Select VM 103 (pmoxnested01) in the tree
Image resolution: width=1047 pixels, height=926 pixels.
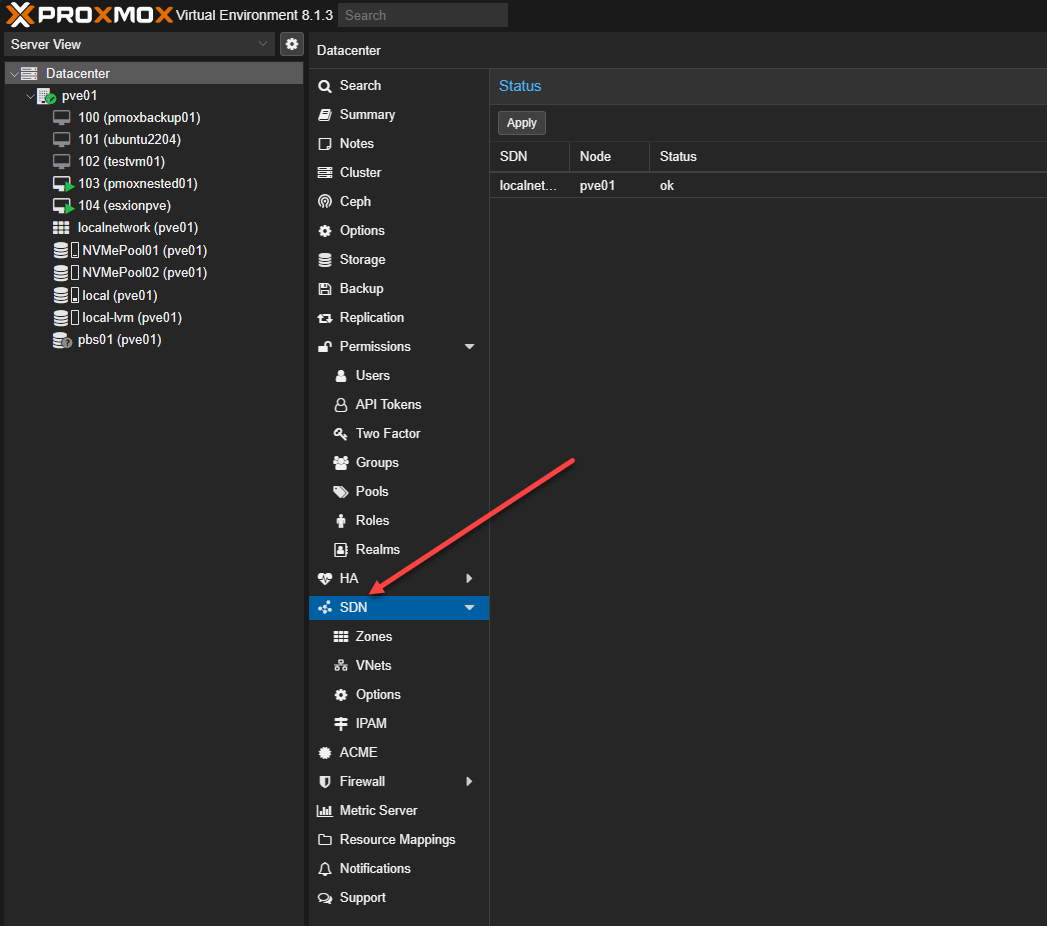137,184
